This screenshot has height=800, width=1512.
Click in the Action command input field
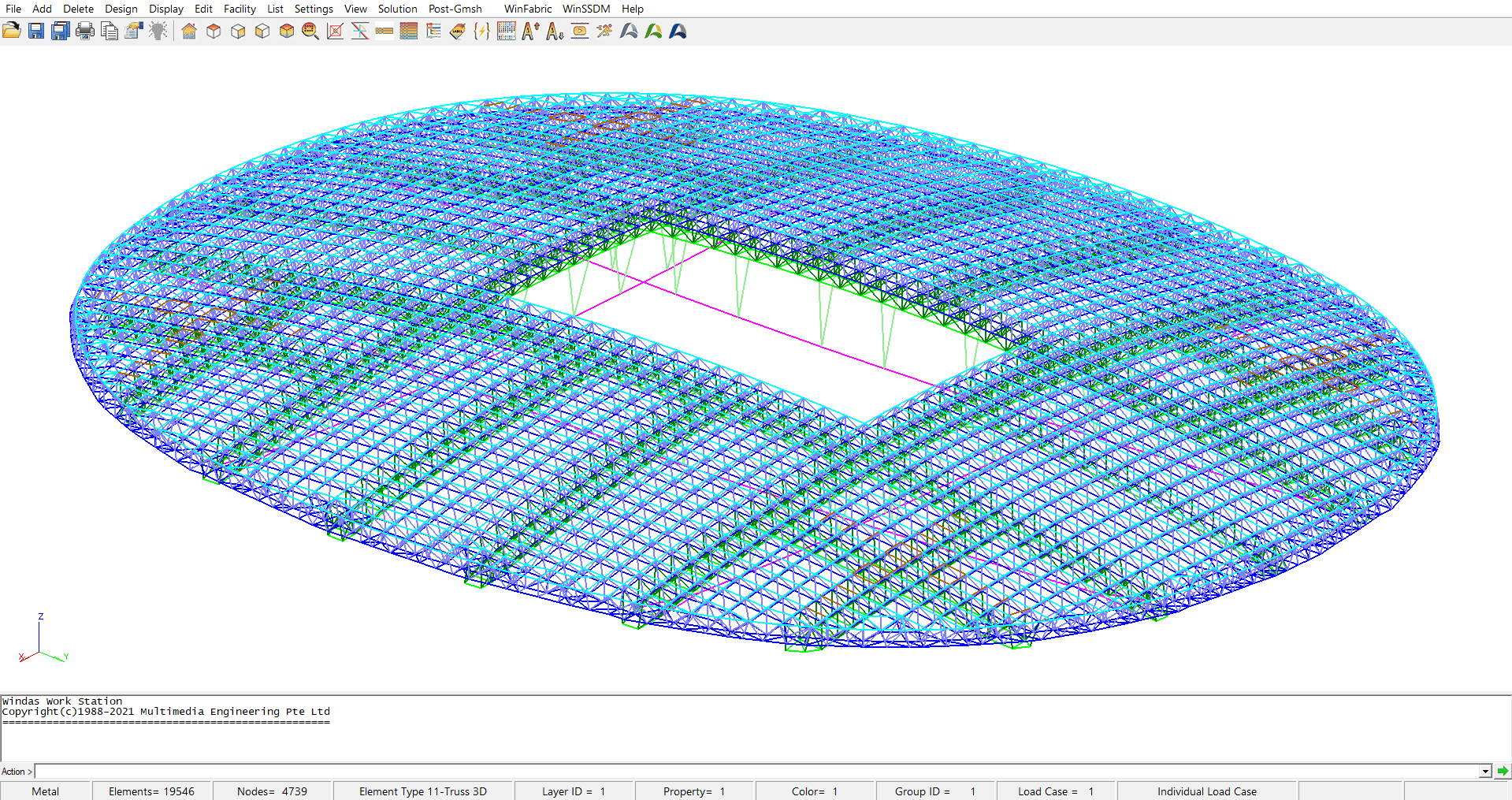coord(756,772)
